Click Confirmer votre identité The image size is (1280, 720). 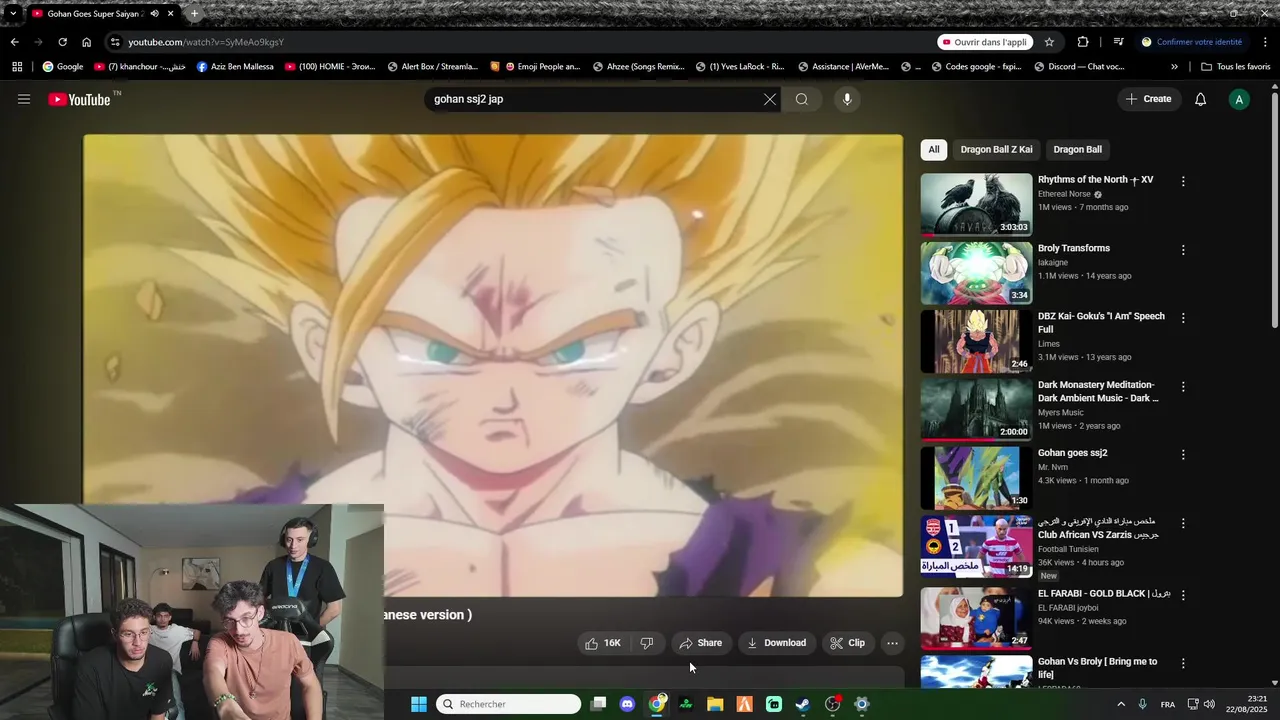pyautogui.click(x=1192, y=42)
